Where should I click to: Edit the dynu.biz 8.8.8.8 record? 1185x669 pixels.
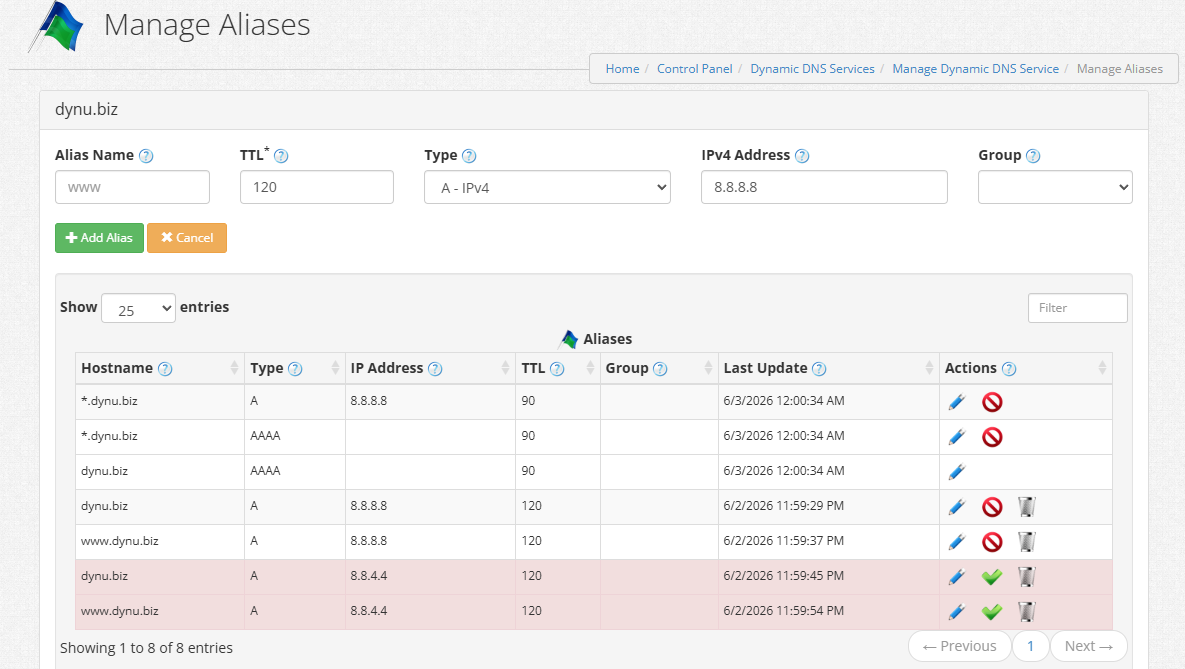[x=957, y=506]
